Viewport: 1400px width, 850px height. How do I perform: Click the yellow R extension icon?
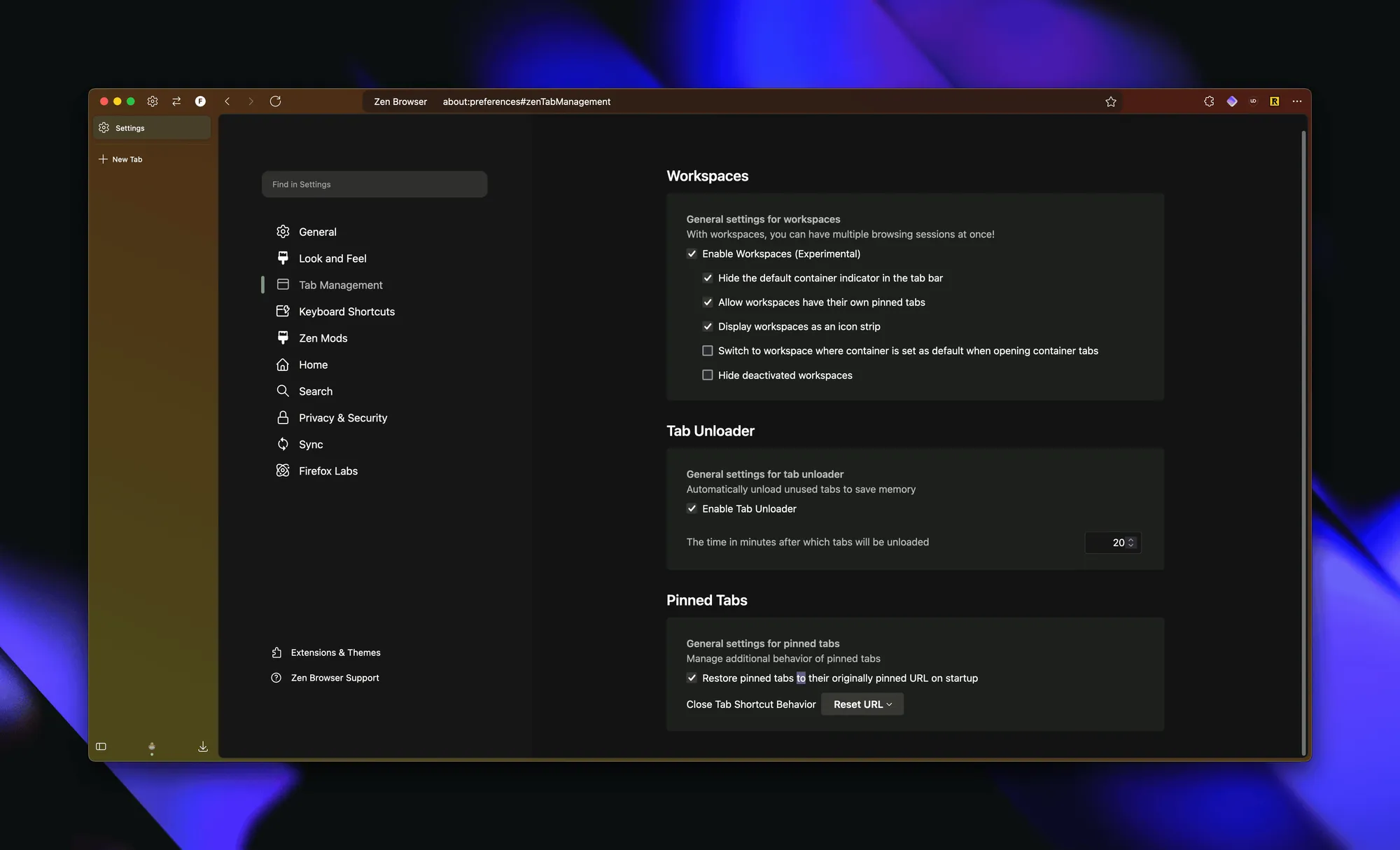point(1275,102)
